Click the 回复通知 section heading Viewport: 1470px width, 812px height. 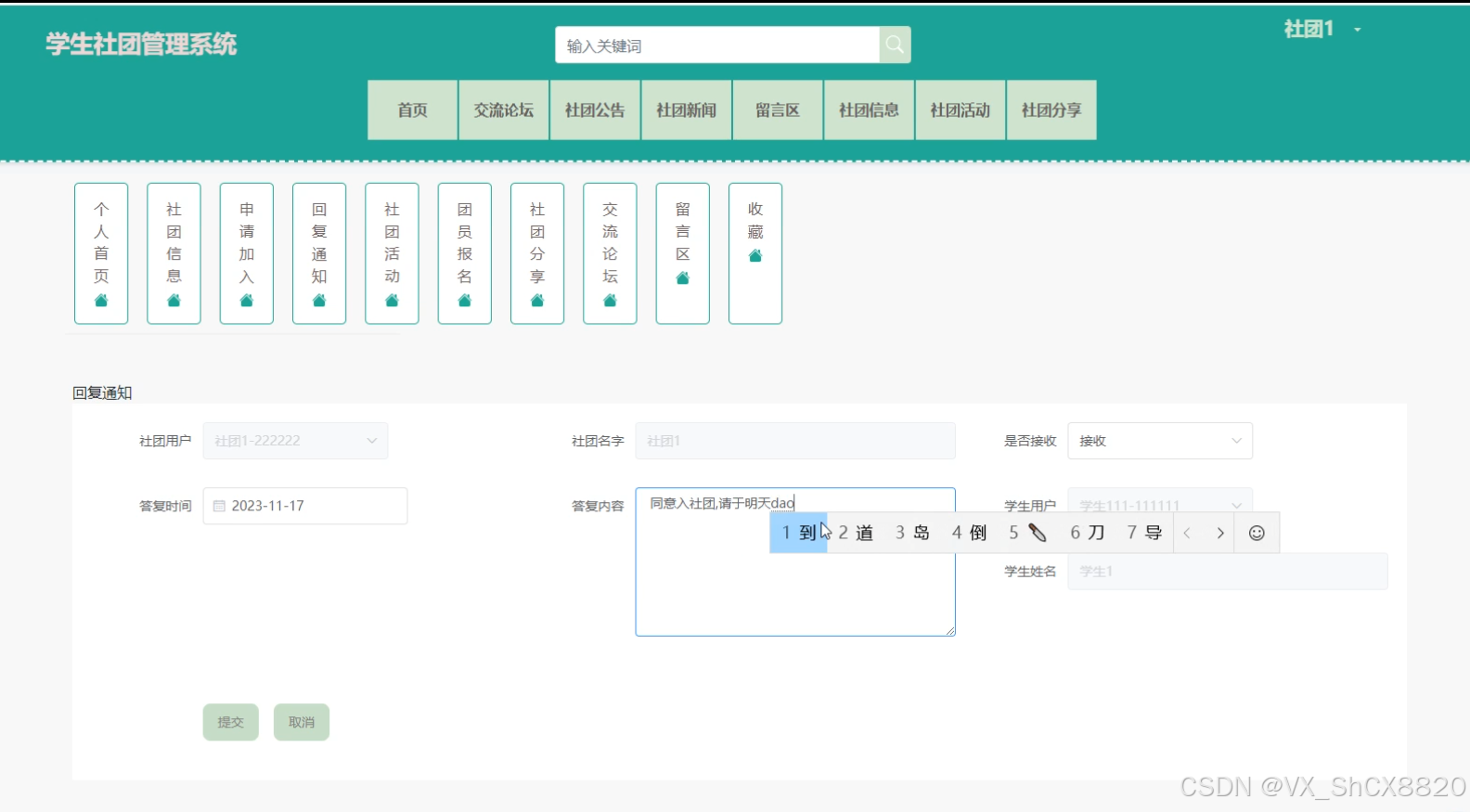click(x=103, y=393)
